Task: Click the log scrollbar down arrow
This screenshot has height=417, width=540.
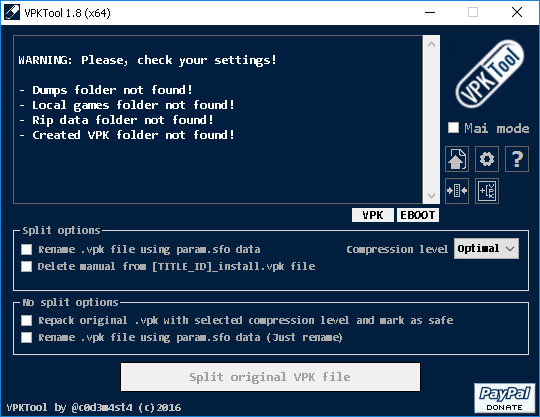Action: pyautogui.click(x=431, y=196)
